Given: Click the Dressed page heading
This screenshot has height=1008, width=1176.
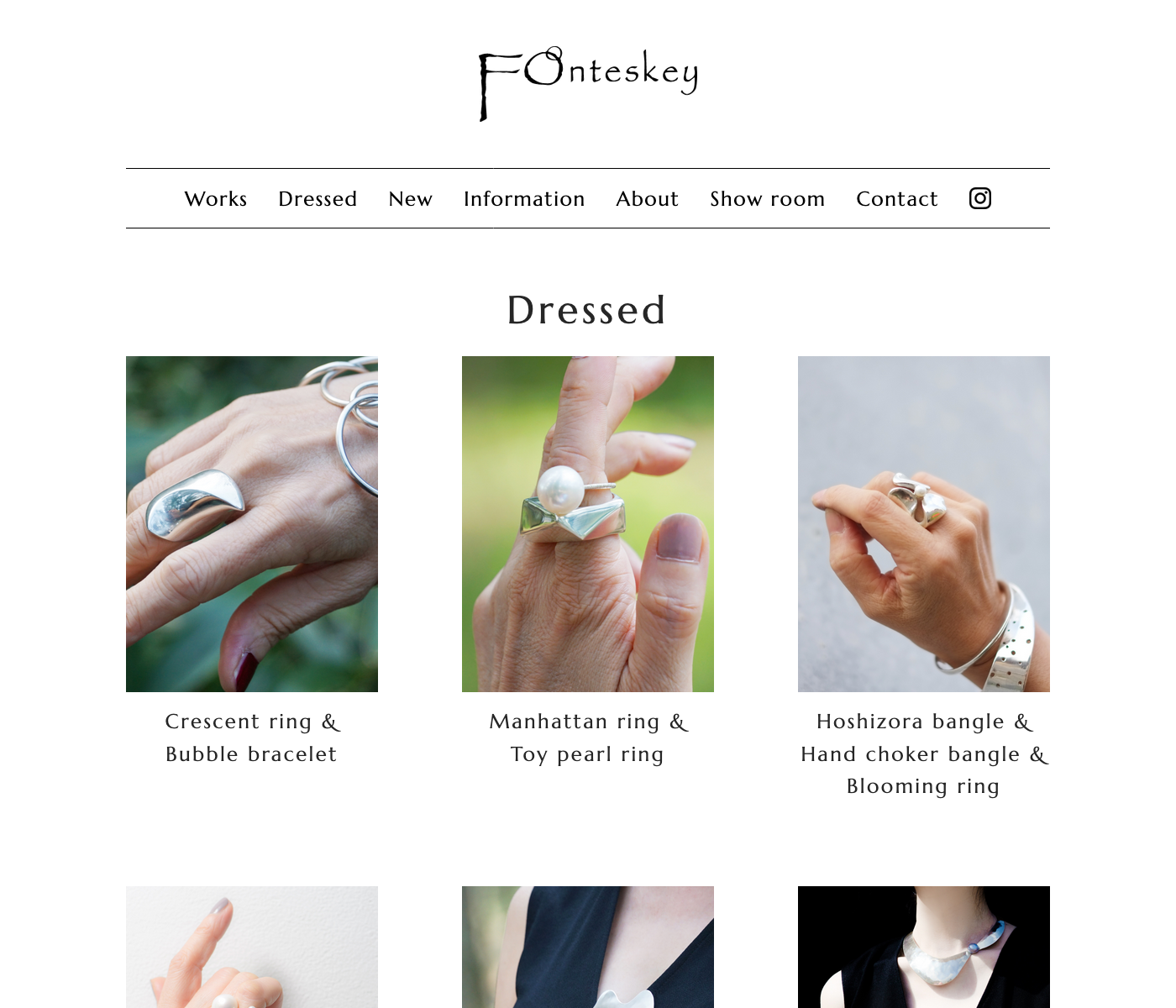Looking at the screenshot, I should [x=587, y=310].
